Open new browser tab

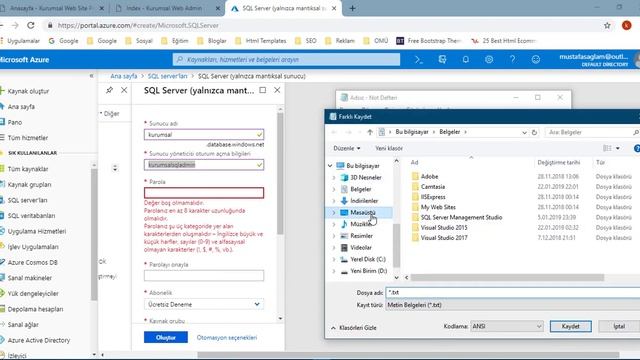click(x=352, y=8)
